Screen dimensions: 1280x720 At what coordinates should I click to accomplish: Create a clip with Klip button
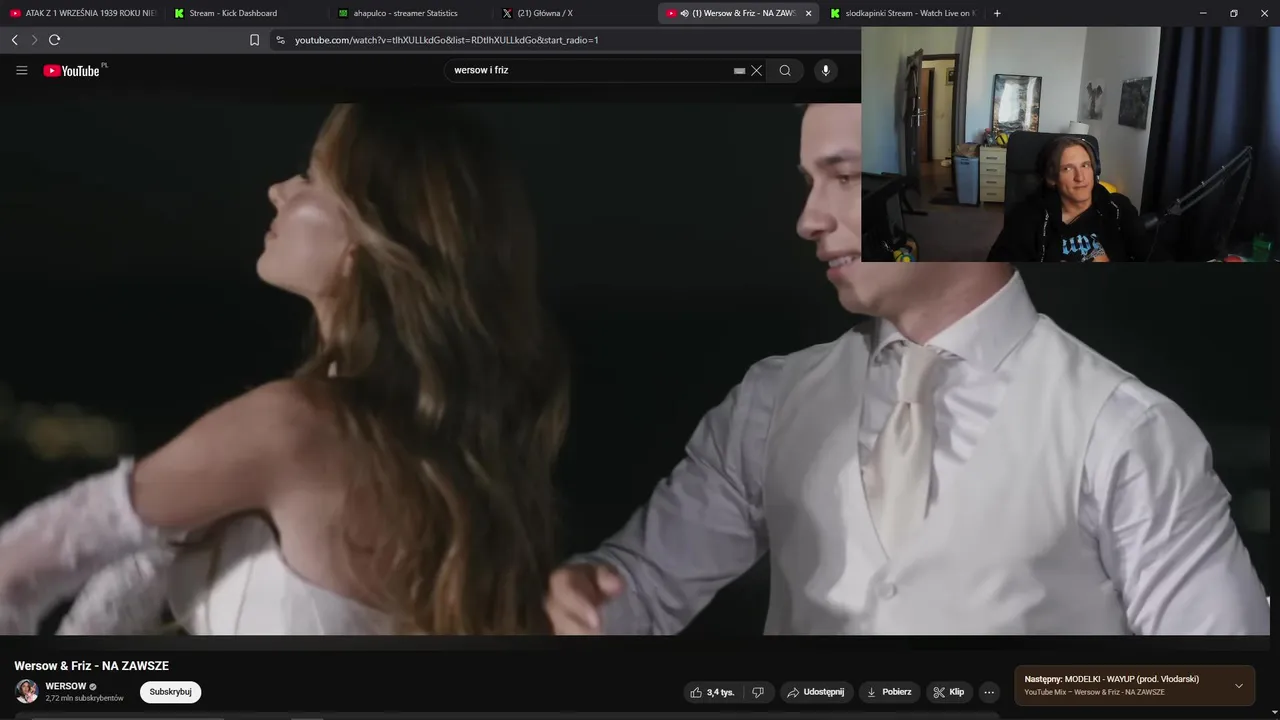pos(948,692)
